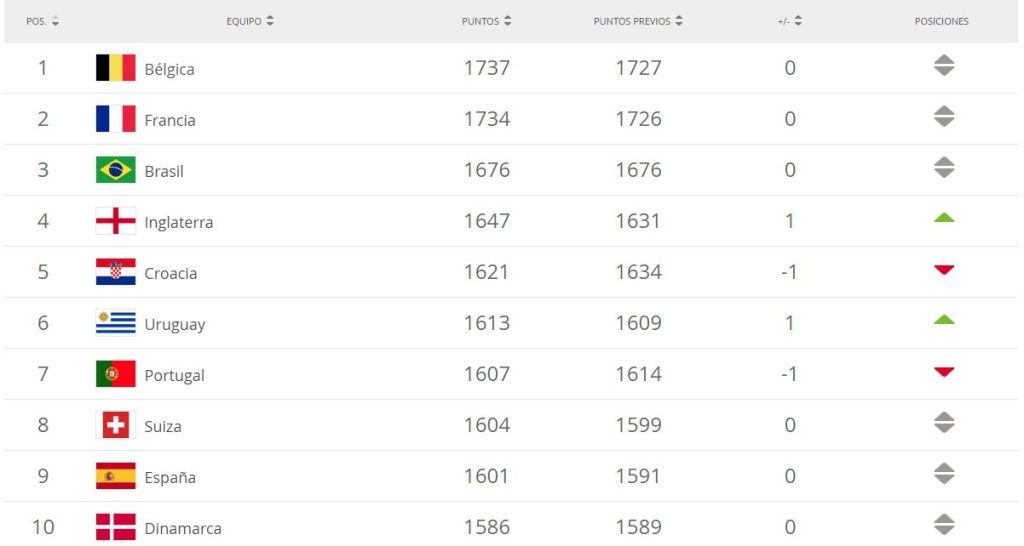Click the Croatia flag icon
The height and width of the screenshot is (546, 1024).
(x=115, y=272)
